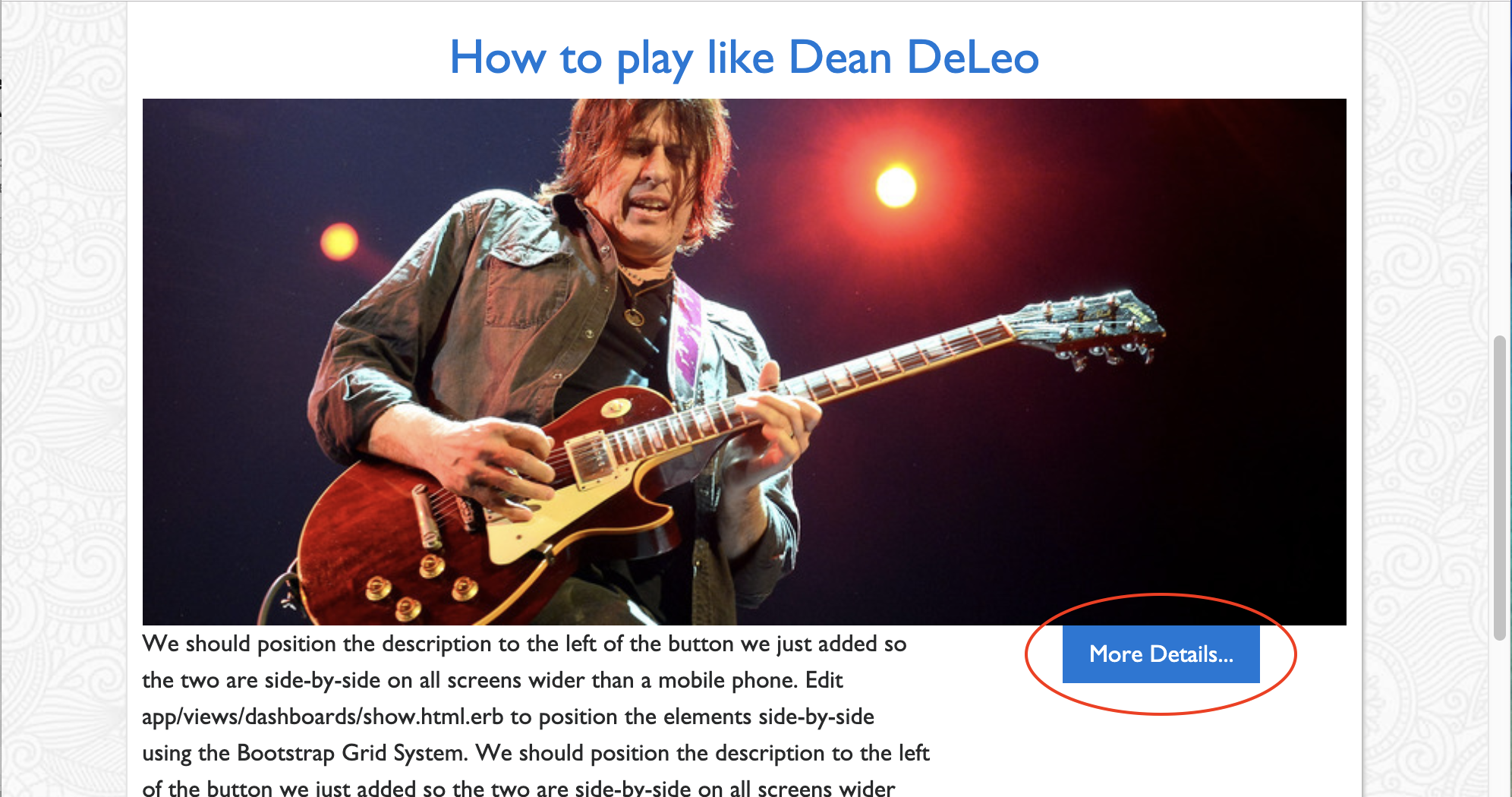Click the patterned background right of the card

1427,398
